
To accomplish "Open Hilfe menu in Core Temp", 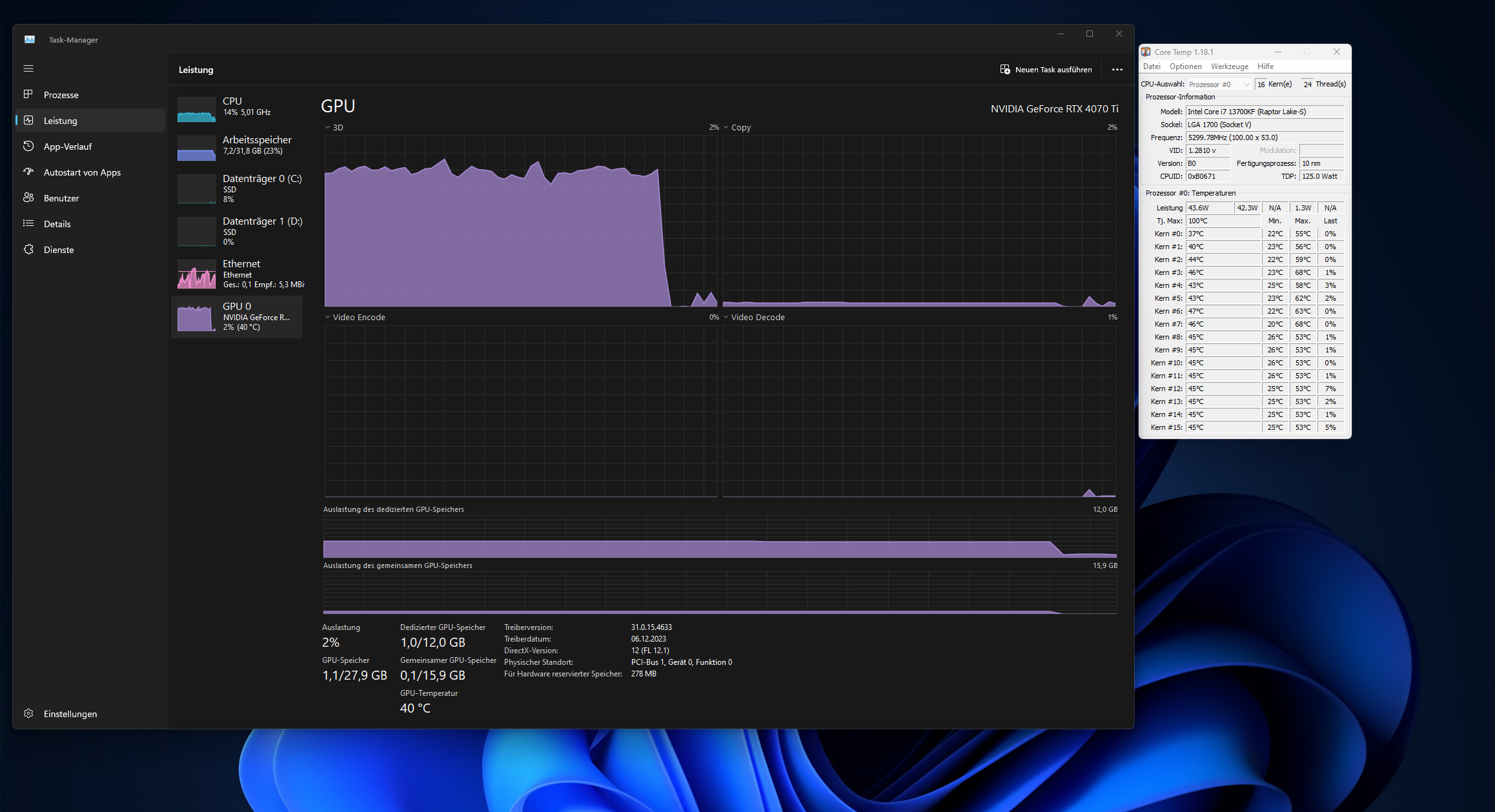I will (x=1265, y=66).
